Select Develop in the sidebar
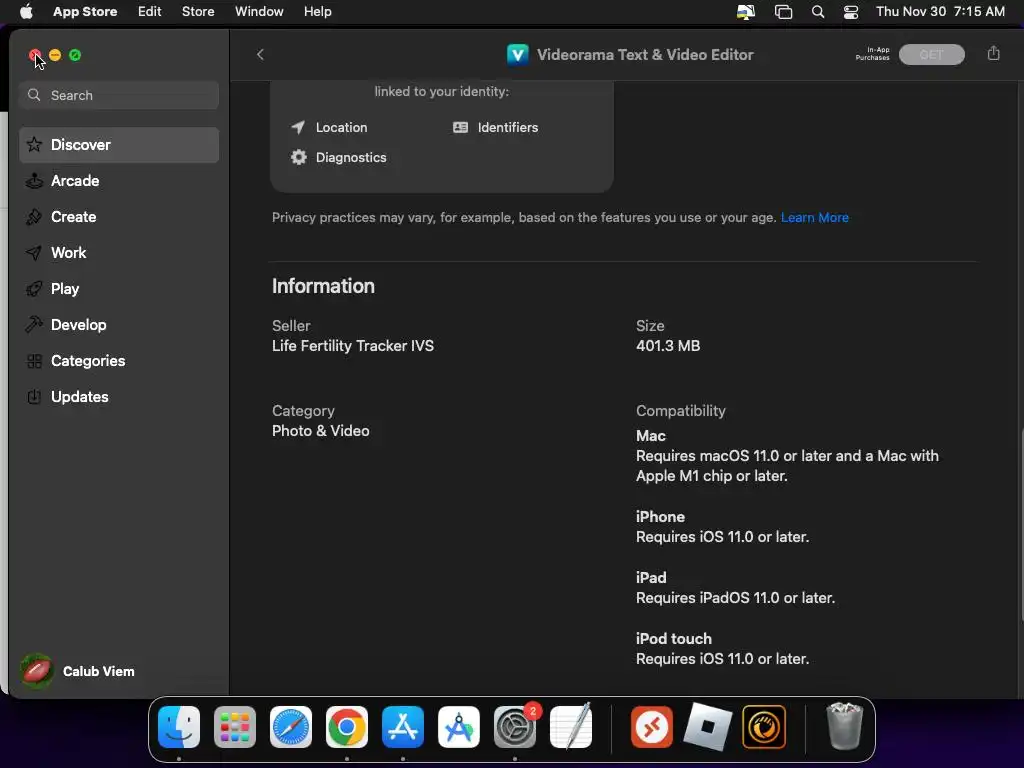The width and height of the screenshot is (1024, 768). click(119, 325)
